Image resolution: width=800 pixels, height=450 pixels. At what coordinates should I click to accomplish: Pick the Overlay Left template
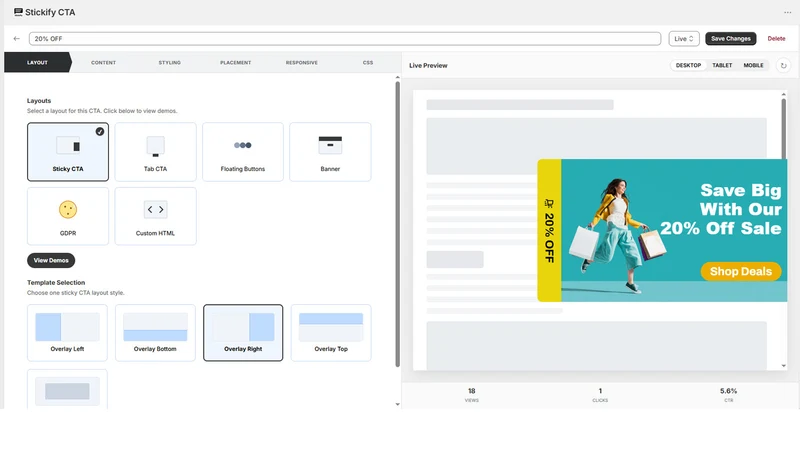pos(67,333)
